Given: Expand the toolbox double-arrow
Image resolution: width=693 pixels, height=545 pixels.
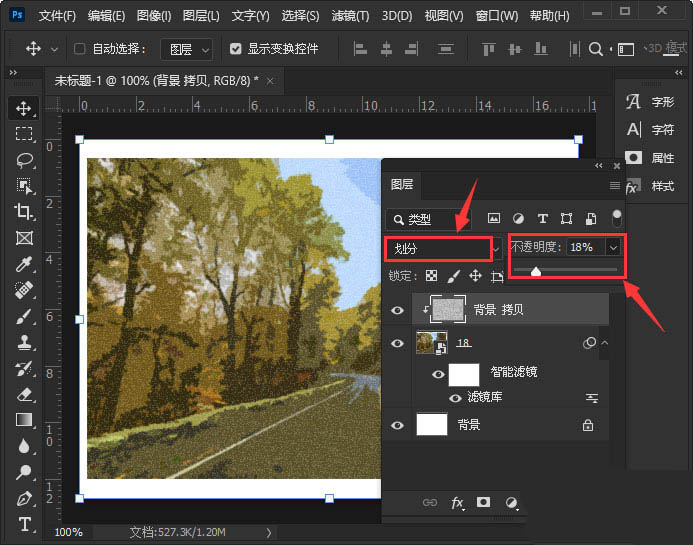Looking at the screenshot, I should [x=13, y=72].
